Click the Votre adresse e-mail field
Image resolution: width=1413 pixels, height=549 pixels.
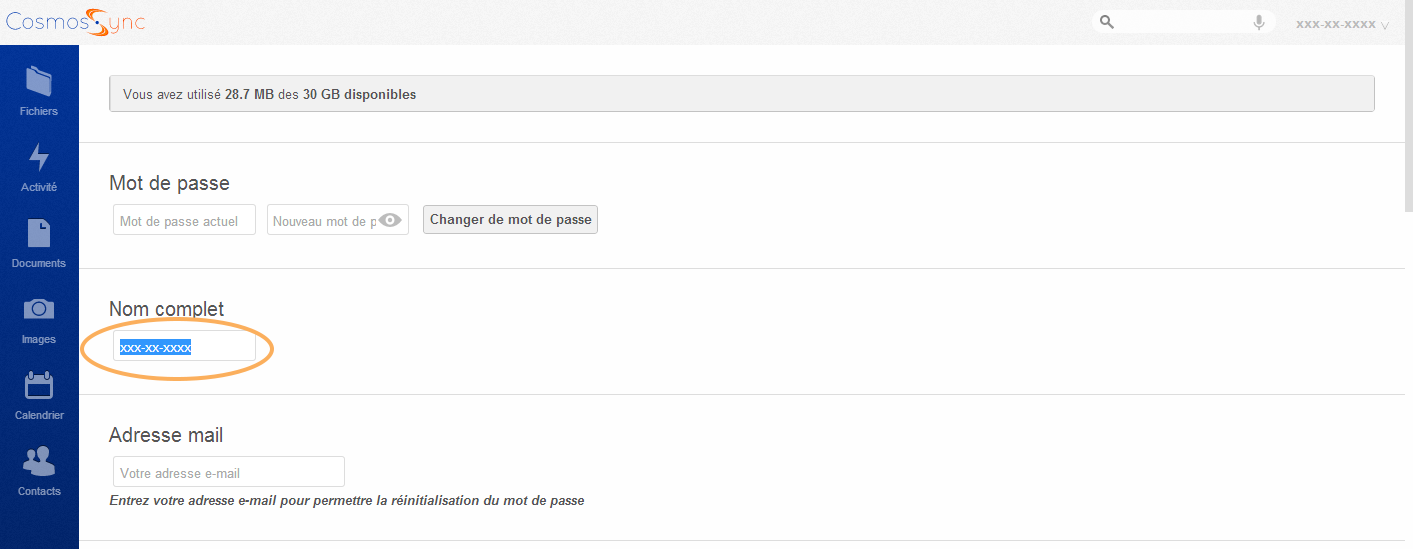click(x=228, y=472)
